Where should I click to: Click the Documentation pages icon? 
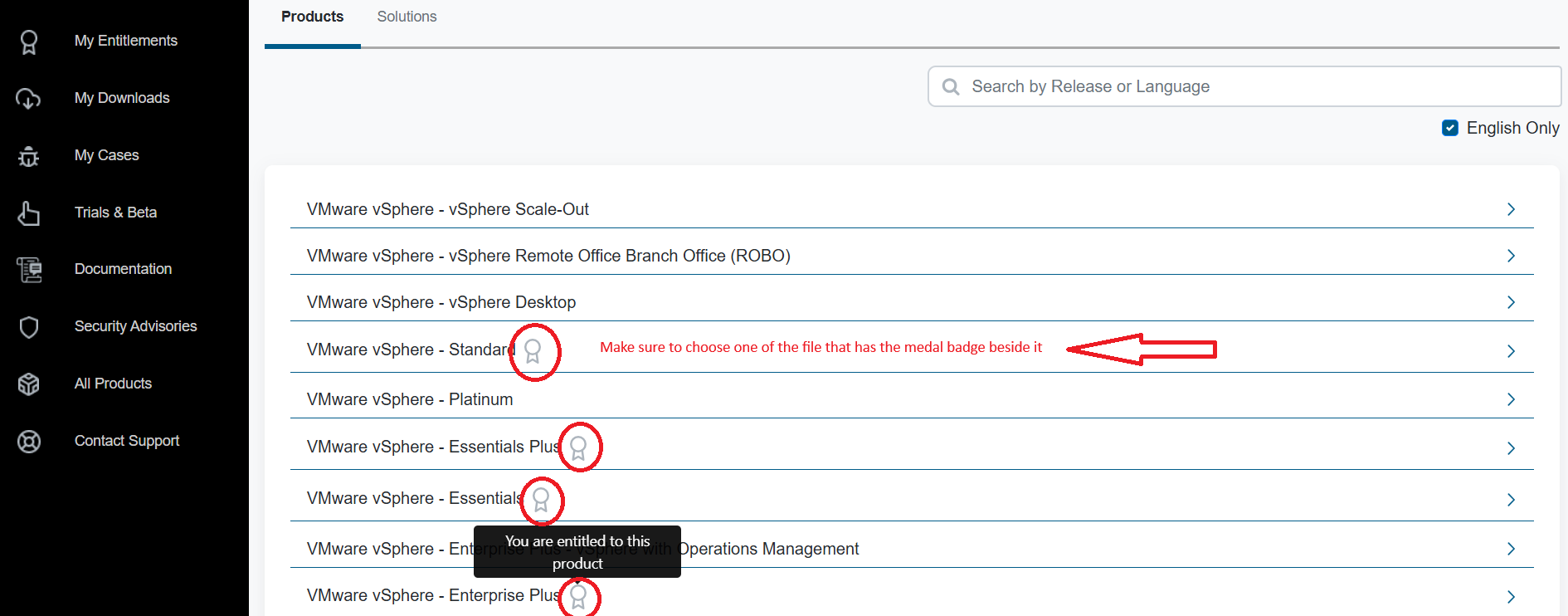tap(29, 270)
